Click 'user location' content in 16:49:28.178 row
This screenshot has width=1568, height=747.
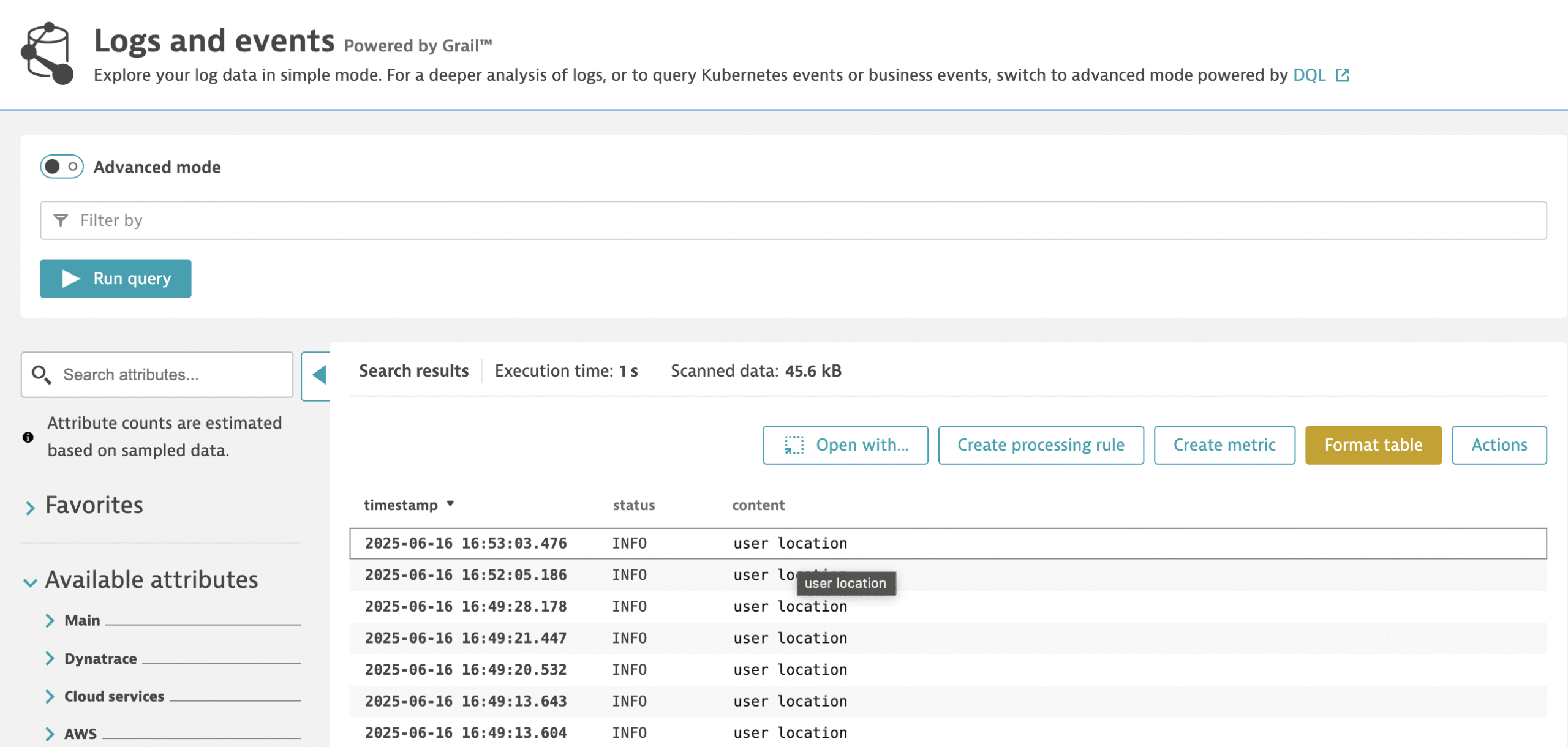click(790, 607)
